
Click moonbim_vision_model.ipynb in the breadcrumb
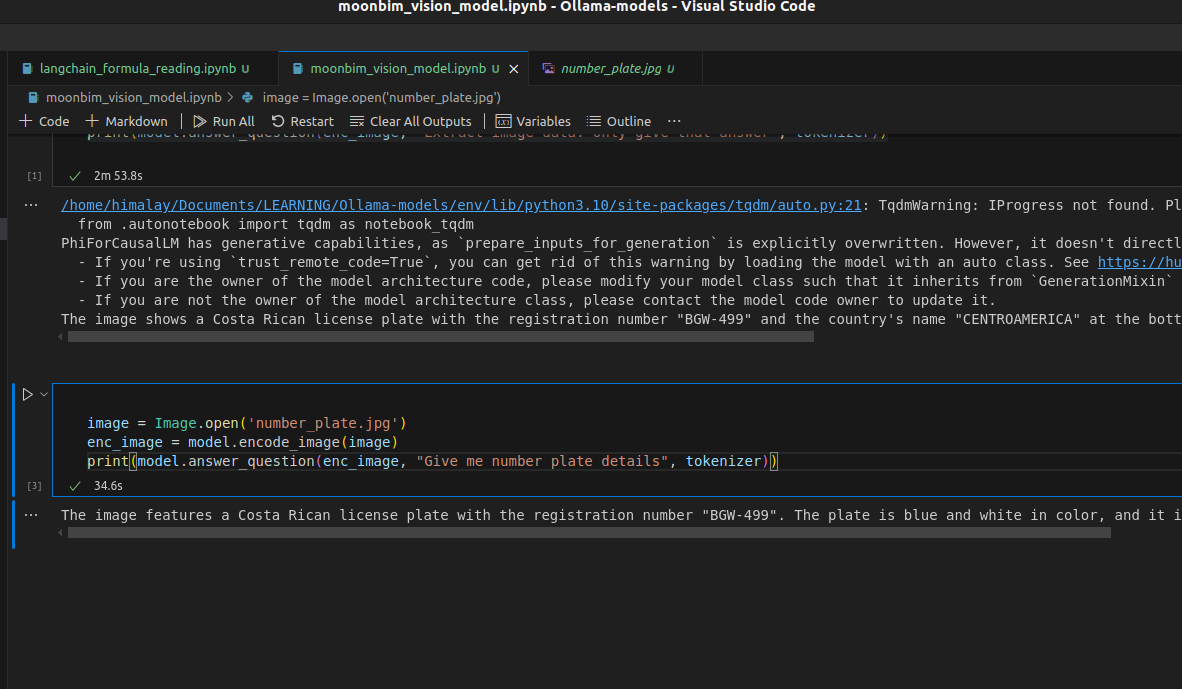[133, 97]
